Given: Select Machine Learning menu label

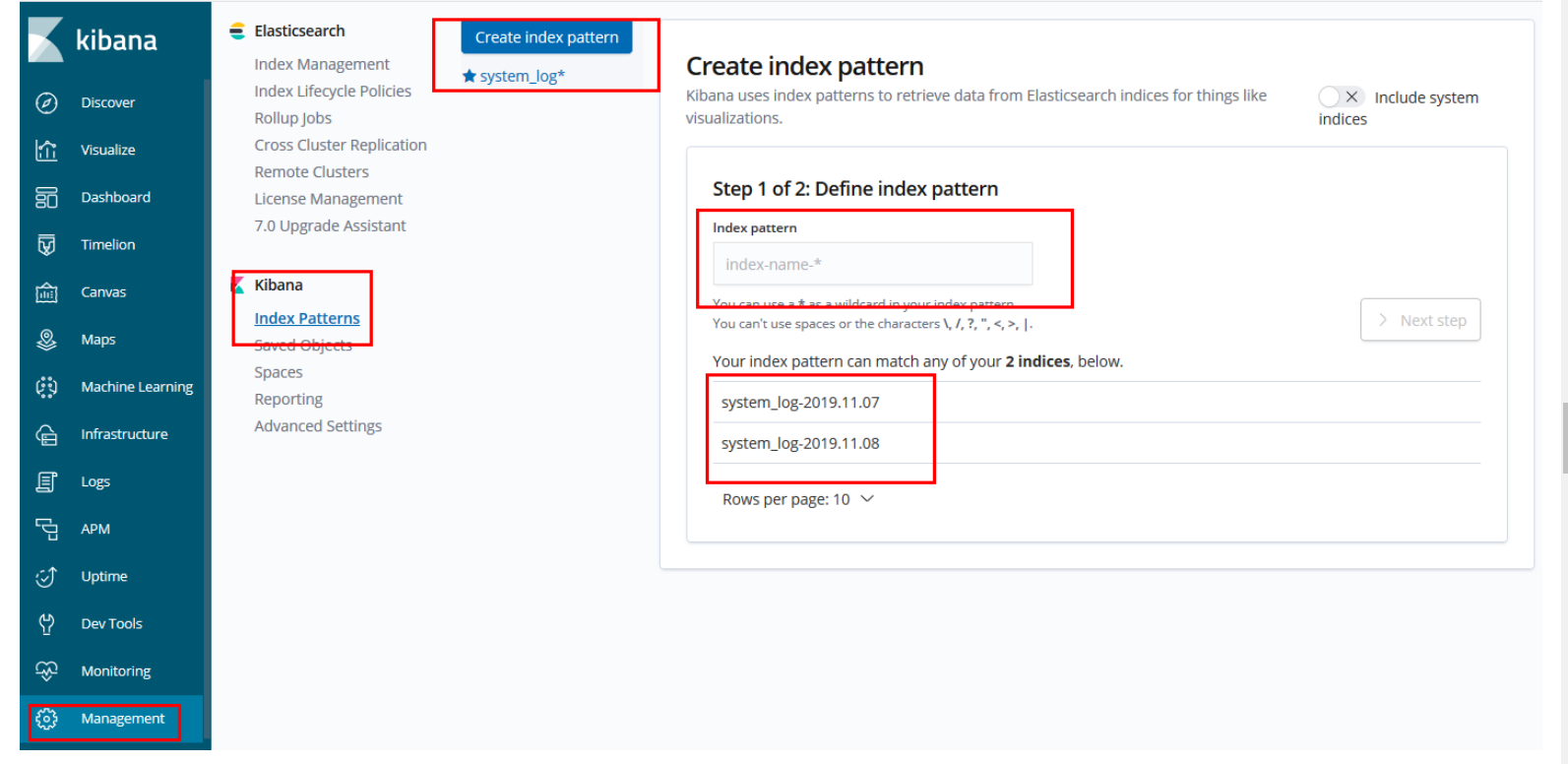Looking at the screenshot, I should click(x=137, y=387).
